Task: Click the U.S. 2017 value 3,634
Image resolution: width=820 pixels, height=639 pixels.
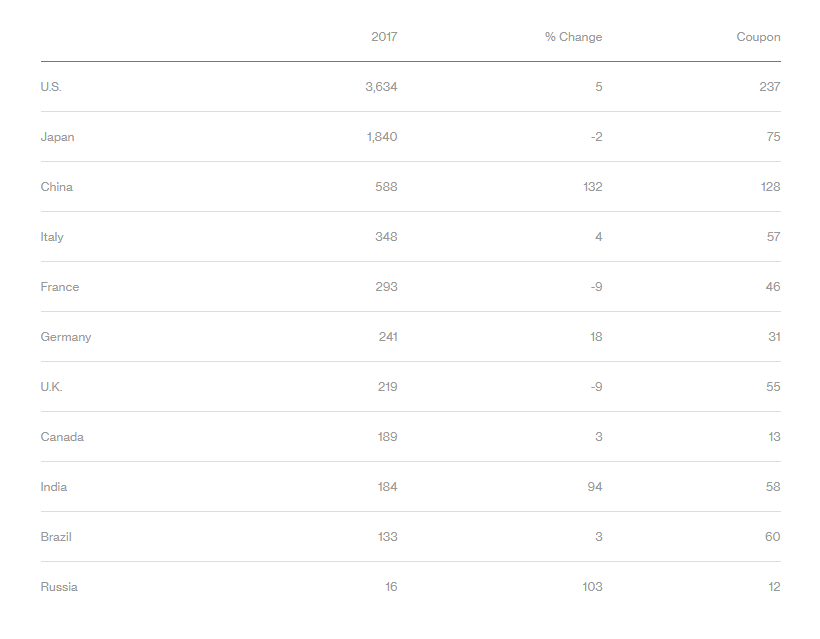Action: pyautogui.click(x=381, y=87)
